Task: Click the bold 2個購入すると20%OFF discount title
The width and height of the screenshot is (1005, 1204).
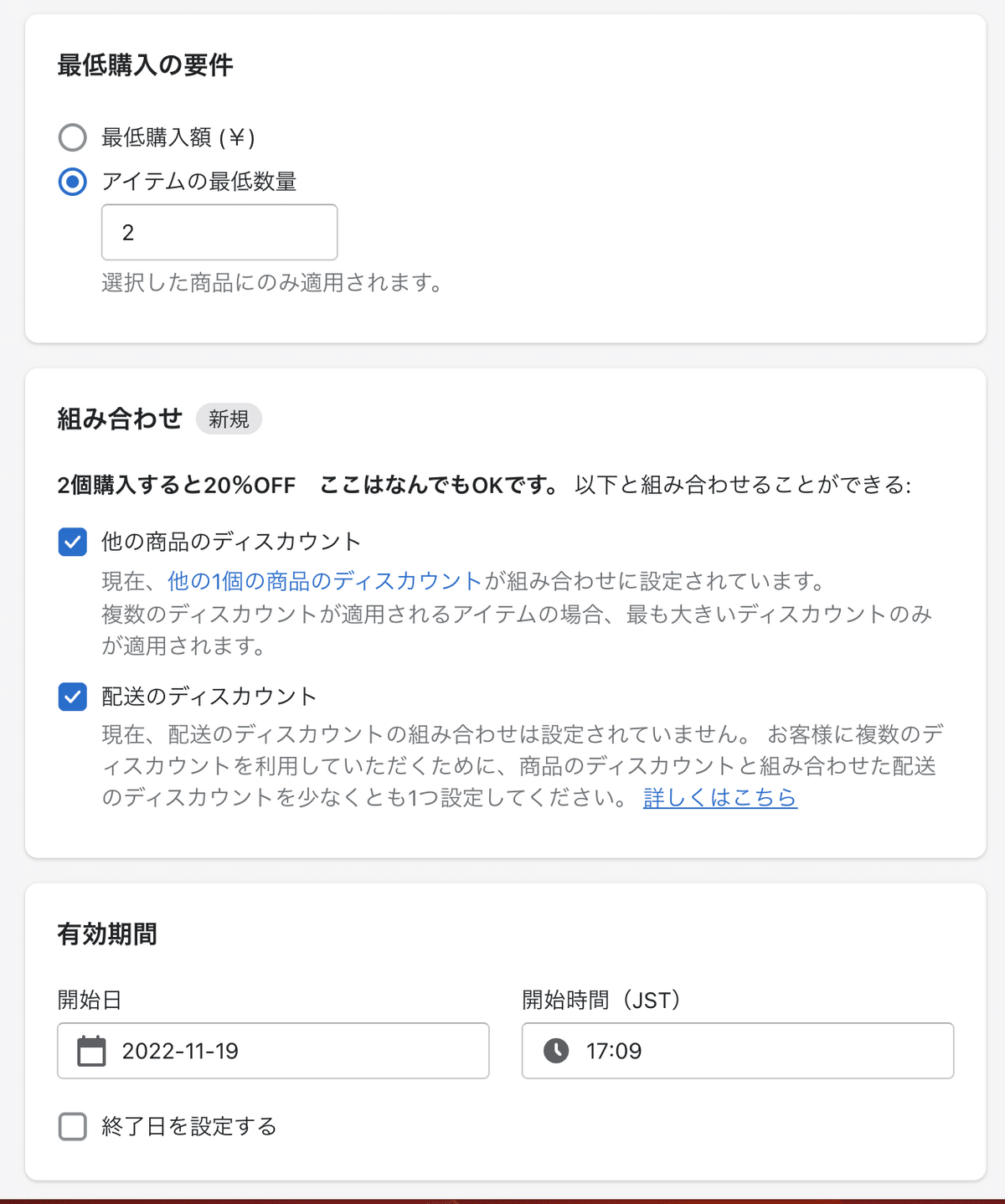Action: (x=177, y=485)
